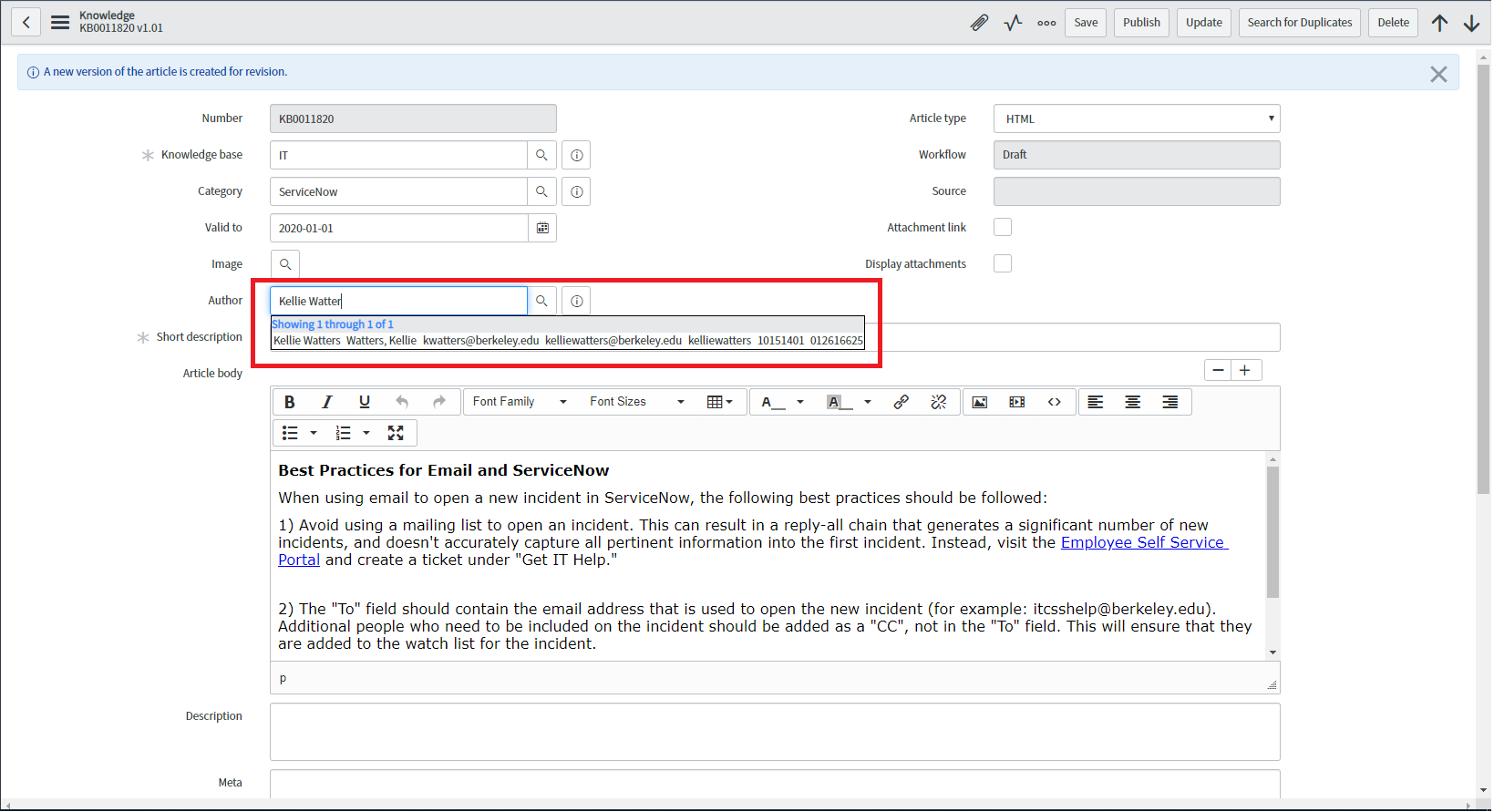The height and width of the screenshot is (812, 1494).
Task: Click the remove link icon
Action: pos(938,402)
